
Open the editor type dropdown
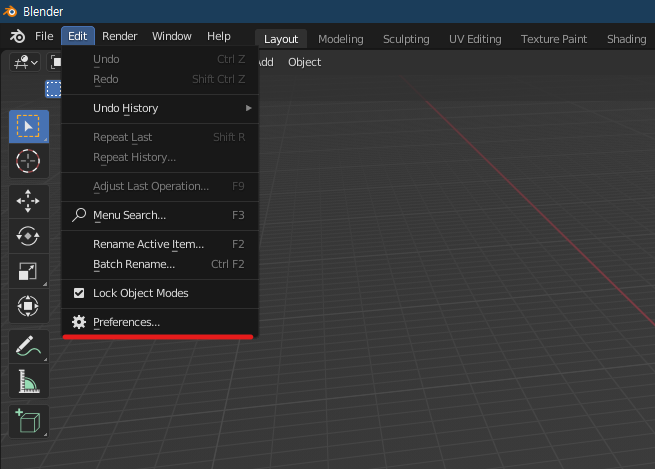[25, 62]
